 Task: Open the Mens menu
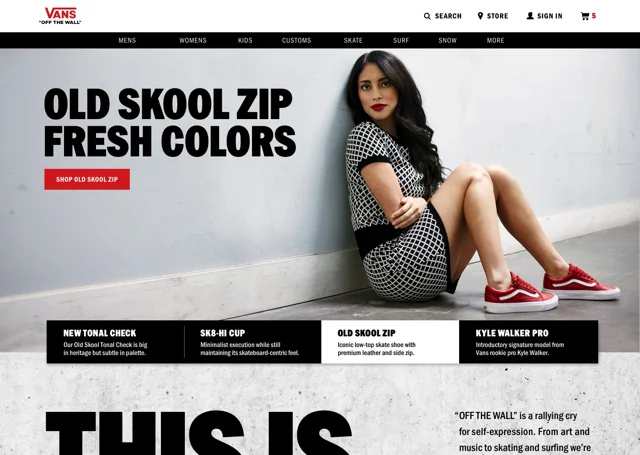coord(127,40)
